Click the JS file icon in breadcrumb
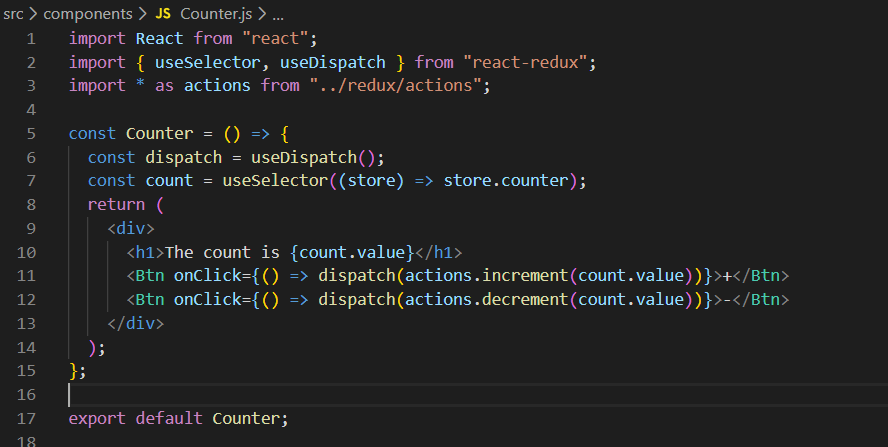This screenshot has height=447, width=888. pos(163,14)
